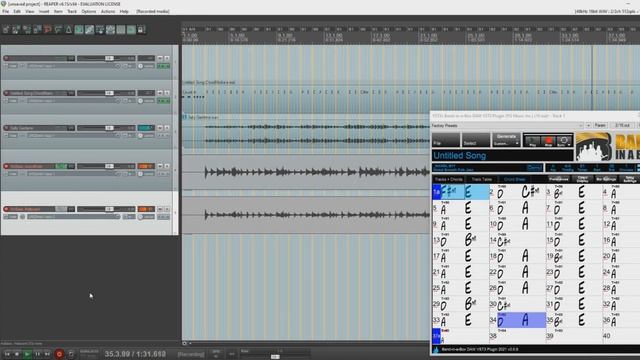Click the Bar Settings button
Viewport: 640px width, 360px height.
607,179
